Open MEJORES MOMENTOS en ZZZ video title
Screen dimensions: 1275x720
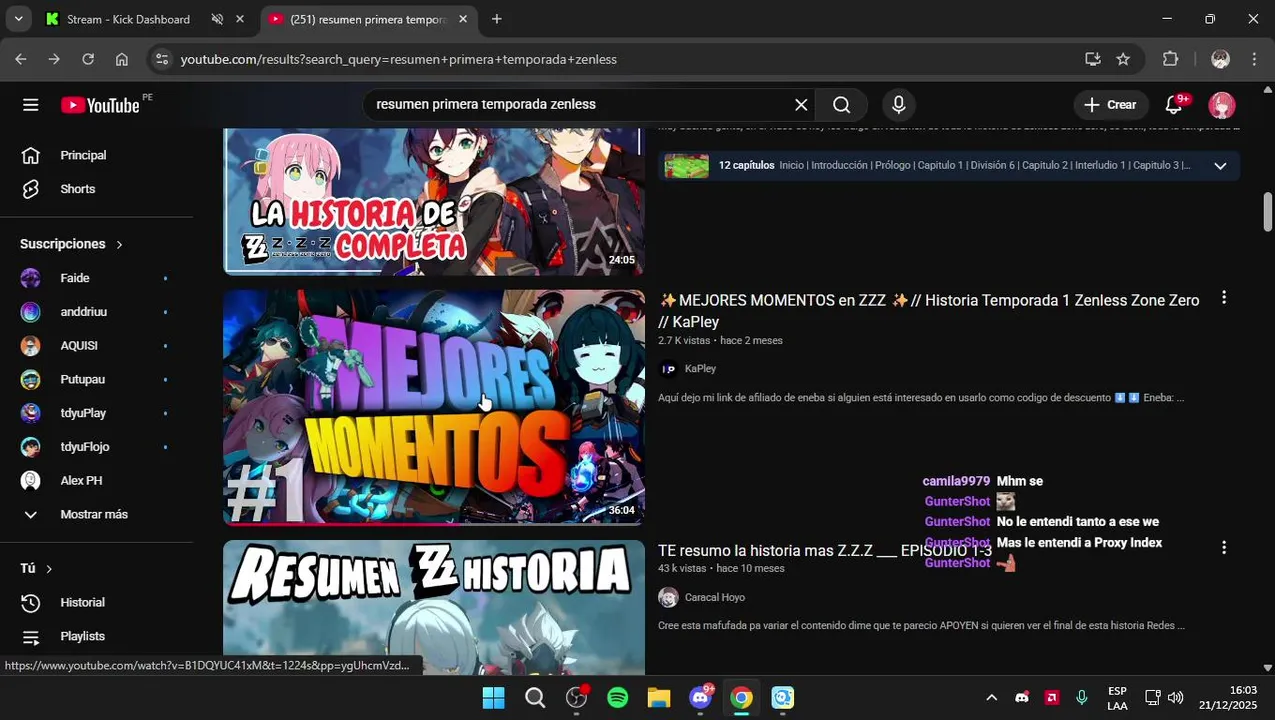pos(928,311)
